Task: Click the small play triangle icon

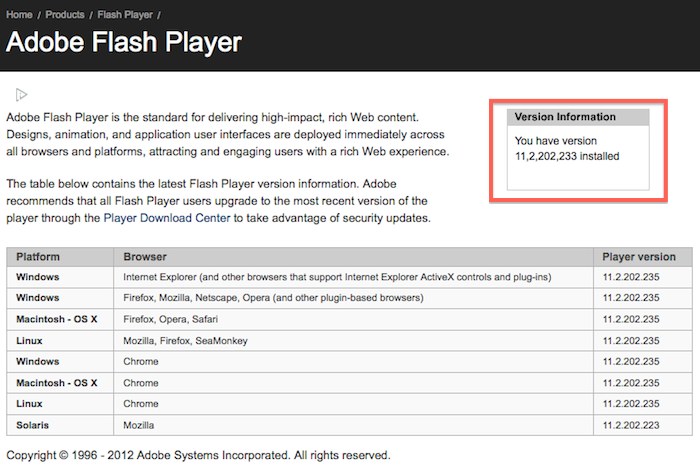Action: (21, 95)
